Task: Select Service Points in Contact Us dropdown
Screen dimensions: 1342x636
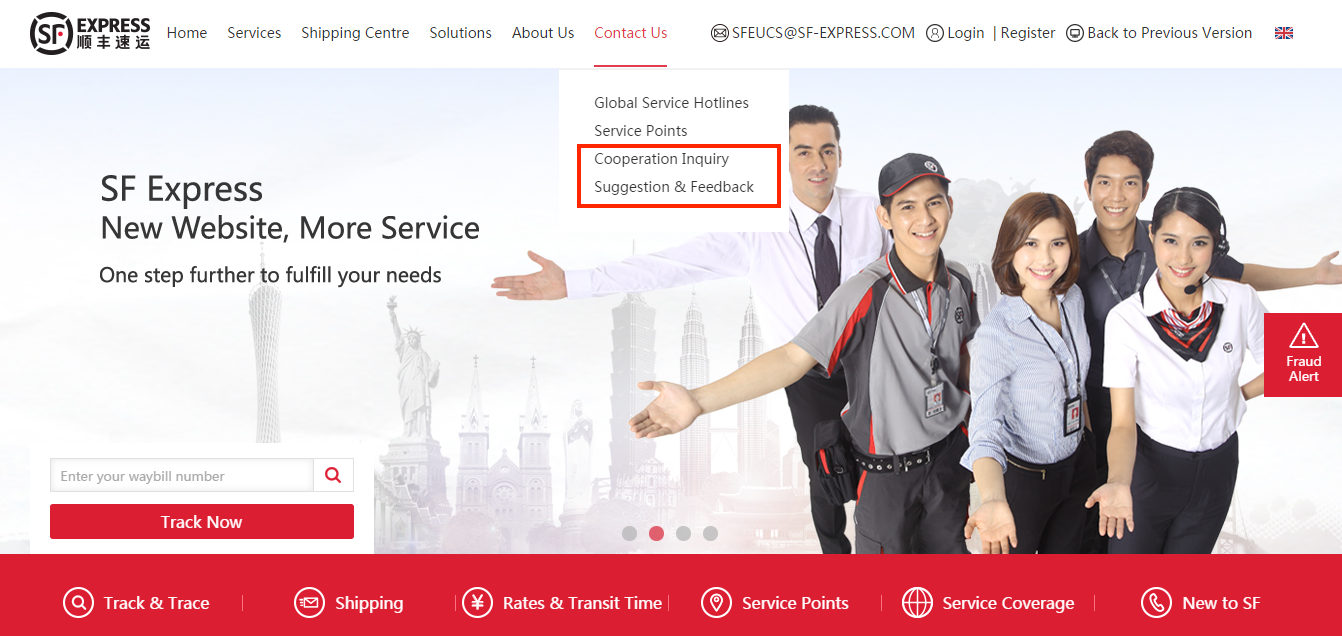Action: 641,131
